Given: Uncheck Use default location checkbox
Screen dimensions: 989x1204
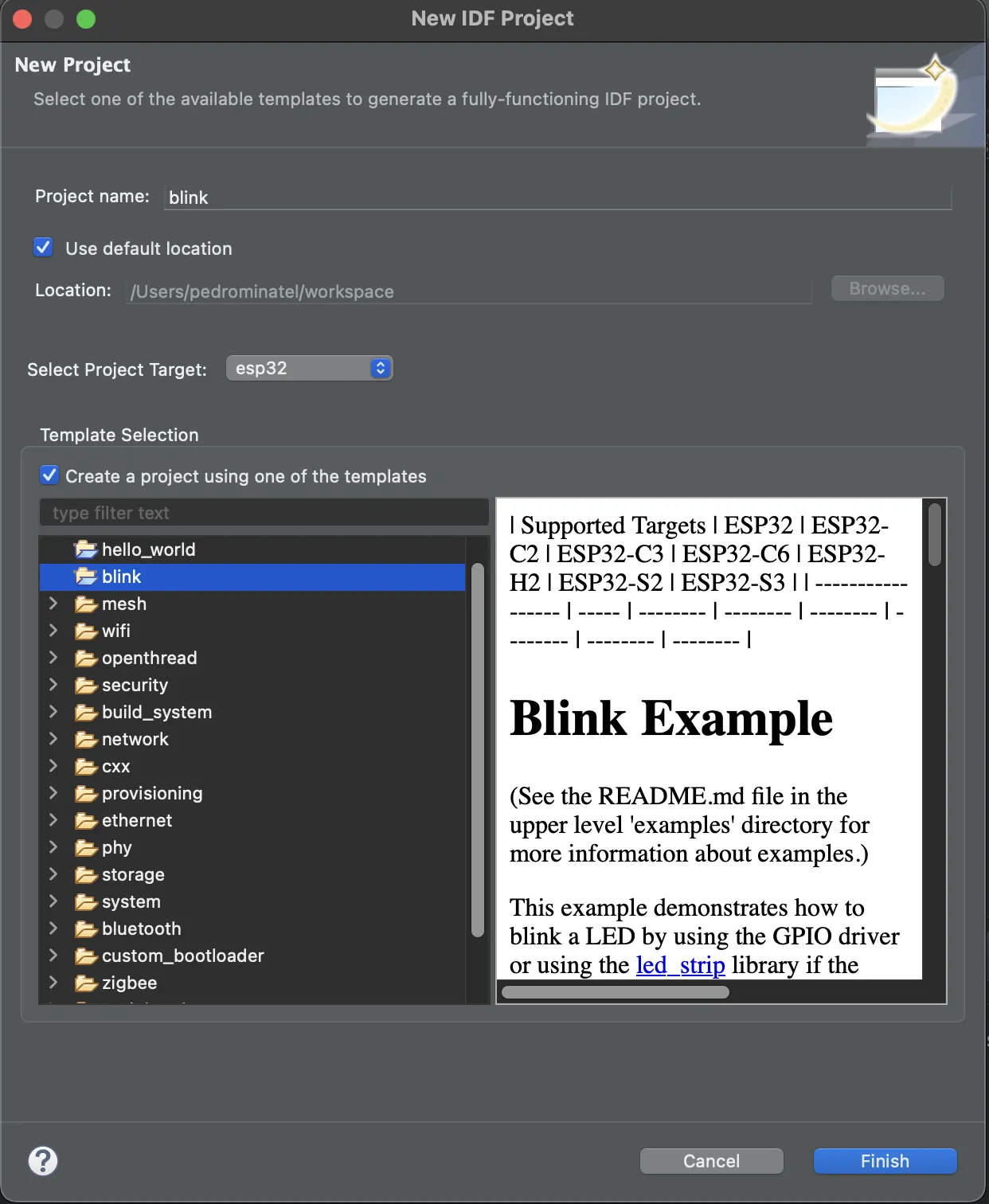Looking at the screenshot, I should pyautogui.click(x=44, y=248).
